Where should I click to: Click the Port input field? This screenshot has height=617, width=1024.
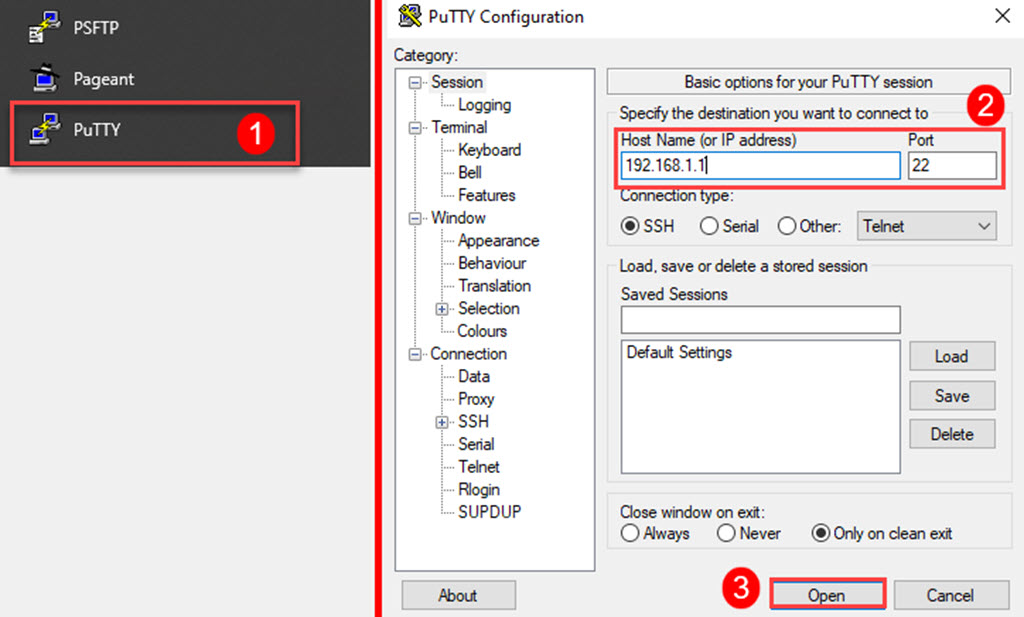(952, 165)
